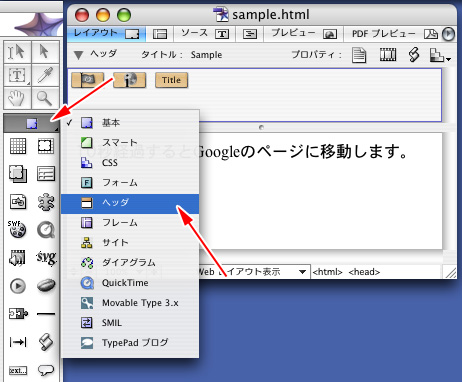Insert the round play button object
The width and height of the screenshot is (462, 382).
pos(17,286)
